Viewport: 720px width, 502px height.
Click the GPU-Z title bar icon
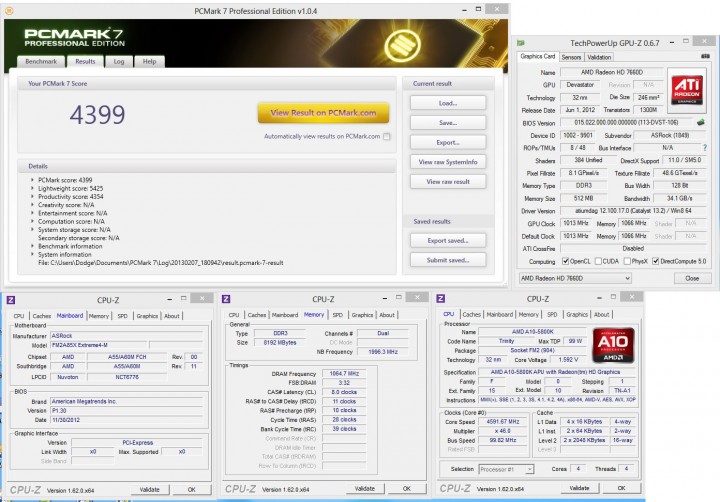click(521, 43)
